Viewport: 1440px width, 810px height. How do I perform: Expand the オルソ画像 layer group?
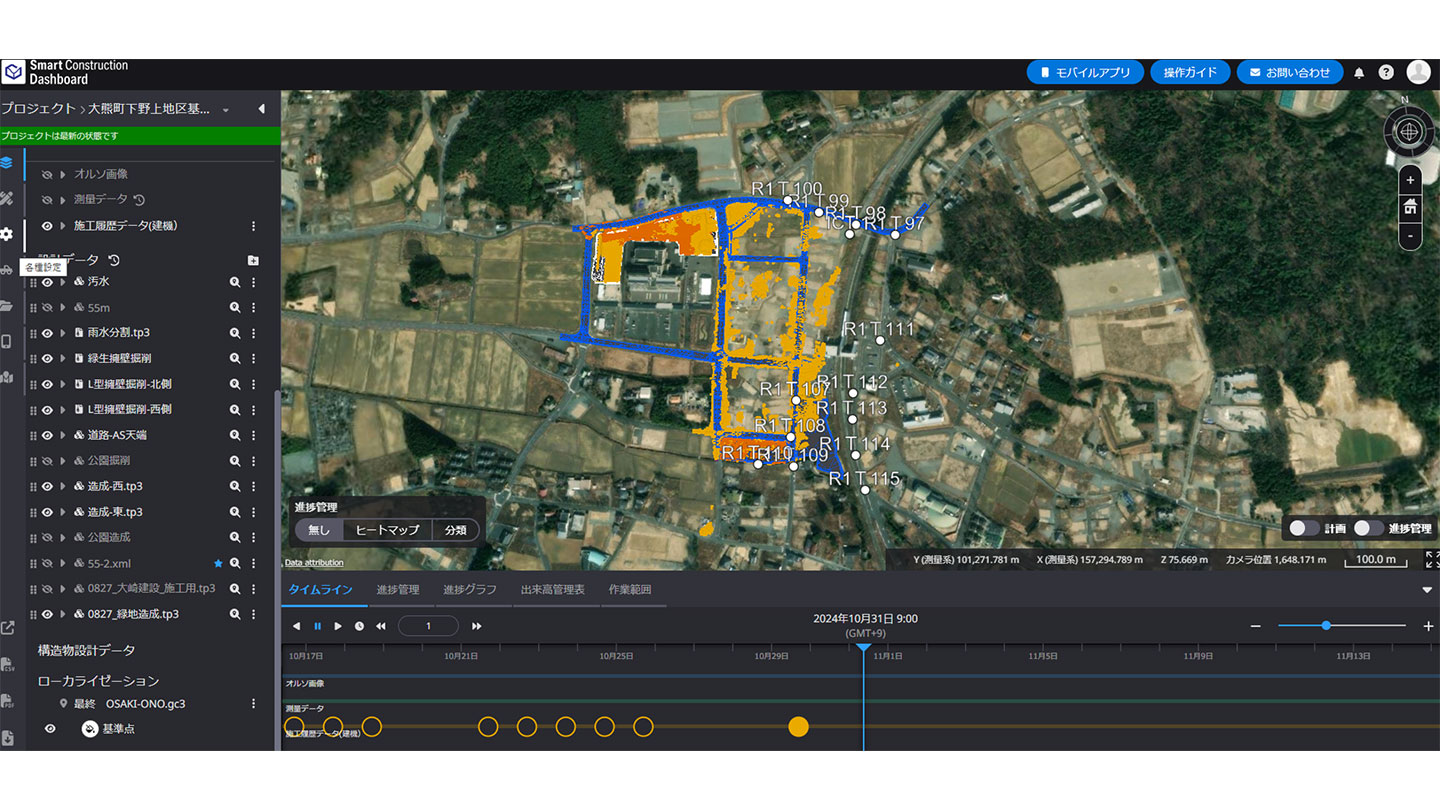tap(63, 174)
